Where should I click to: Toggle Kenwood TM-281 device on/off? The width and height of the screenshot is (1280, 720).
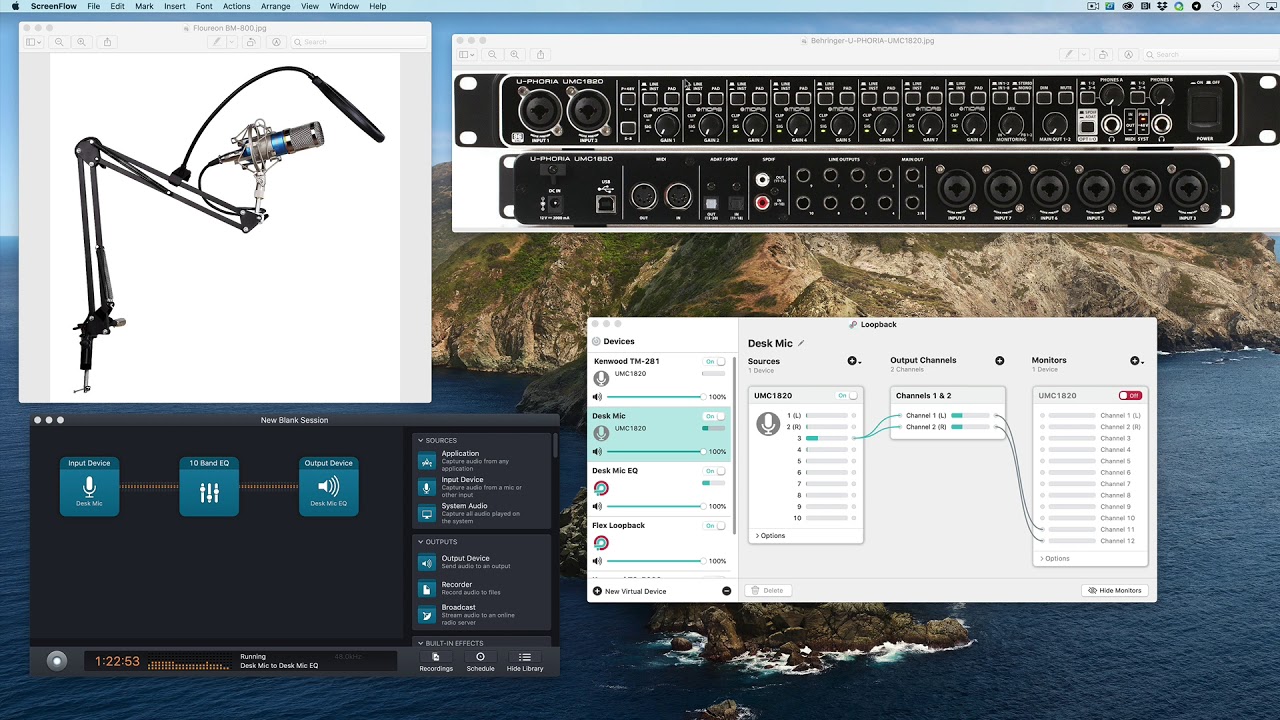(x=716, y=361)
